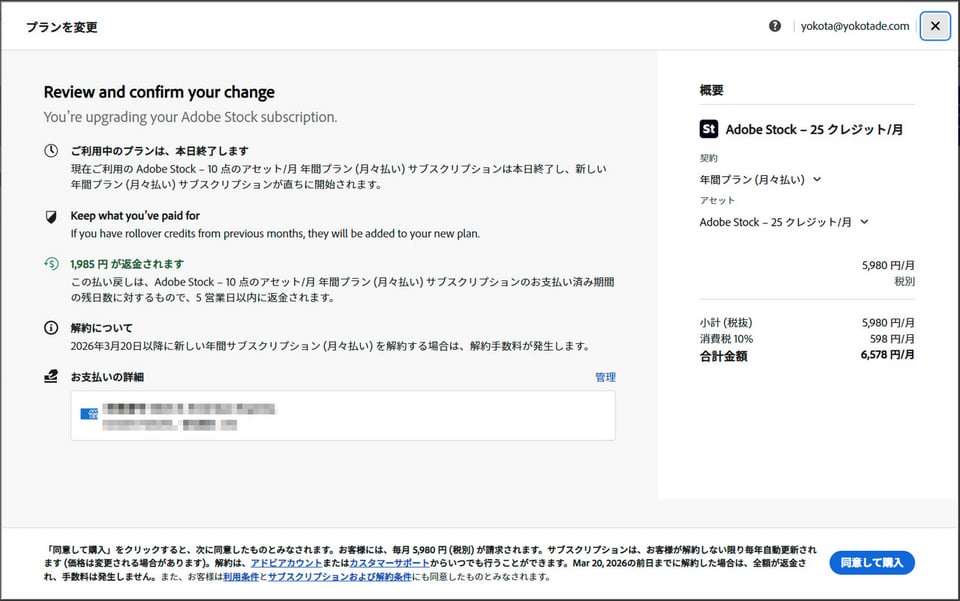Close the plan change dialog
Viewport: 960px width, 601px height.
tap(935, 26)
